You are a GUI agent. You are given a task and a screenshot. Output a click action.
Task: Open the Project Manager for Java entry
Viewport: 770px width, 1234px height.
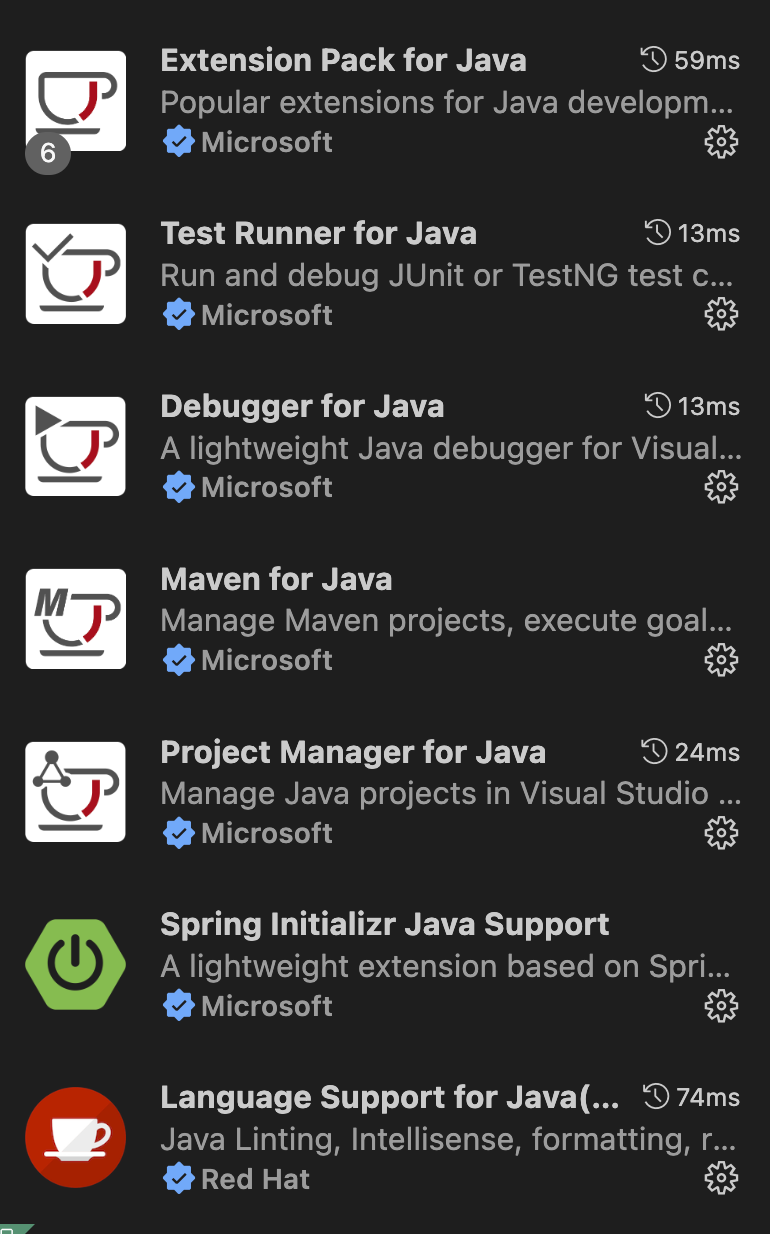[385, 791]
